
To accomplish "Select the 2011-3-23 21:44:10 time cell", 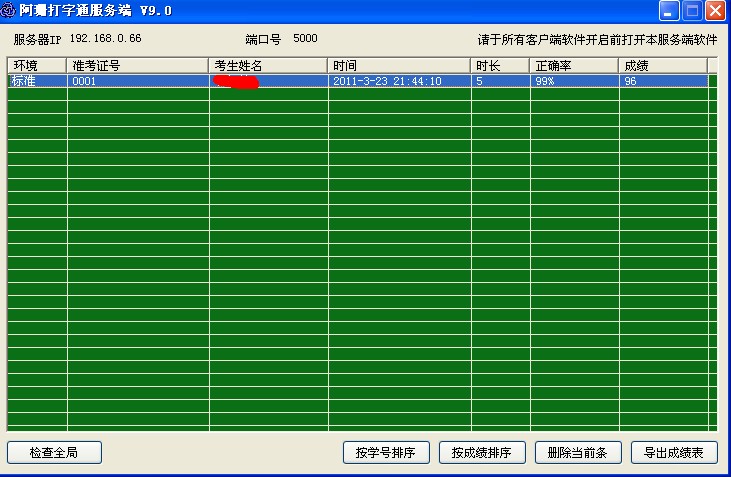I will click(400, 81).
